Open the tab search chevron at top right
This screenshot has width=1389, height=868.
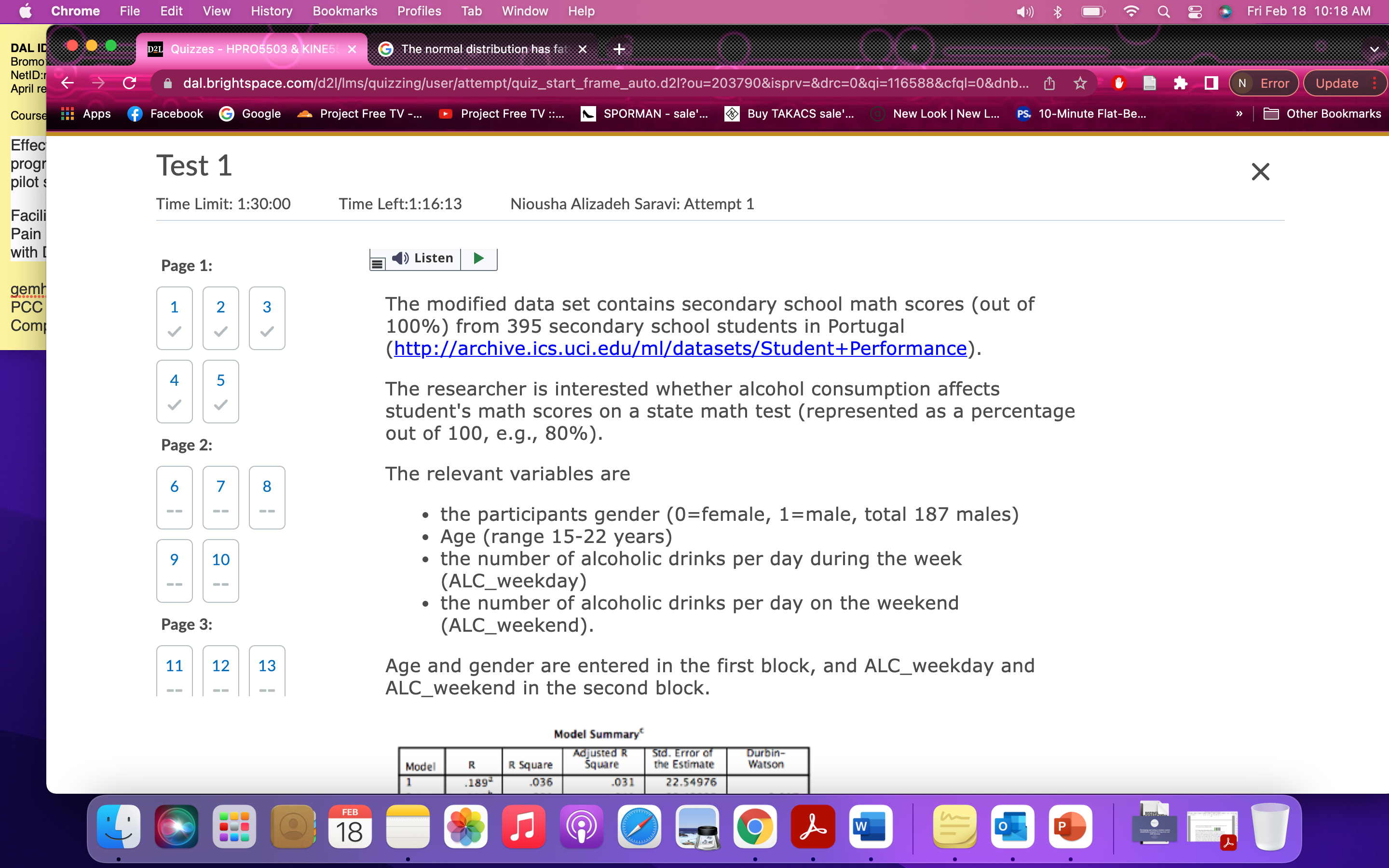tap(1375, 49)
